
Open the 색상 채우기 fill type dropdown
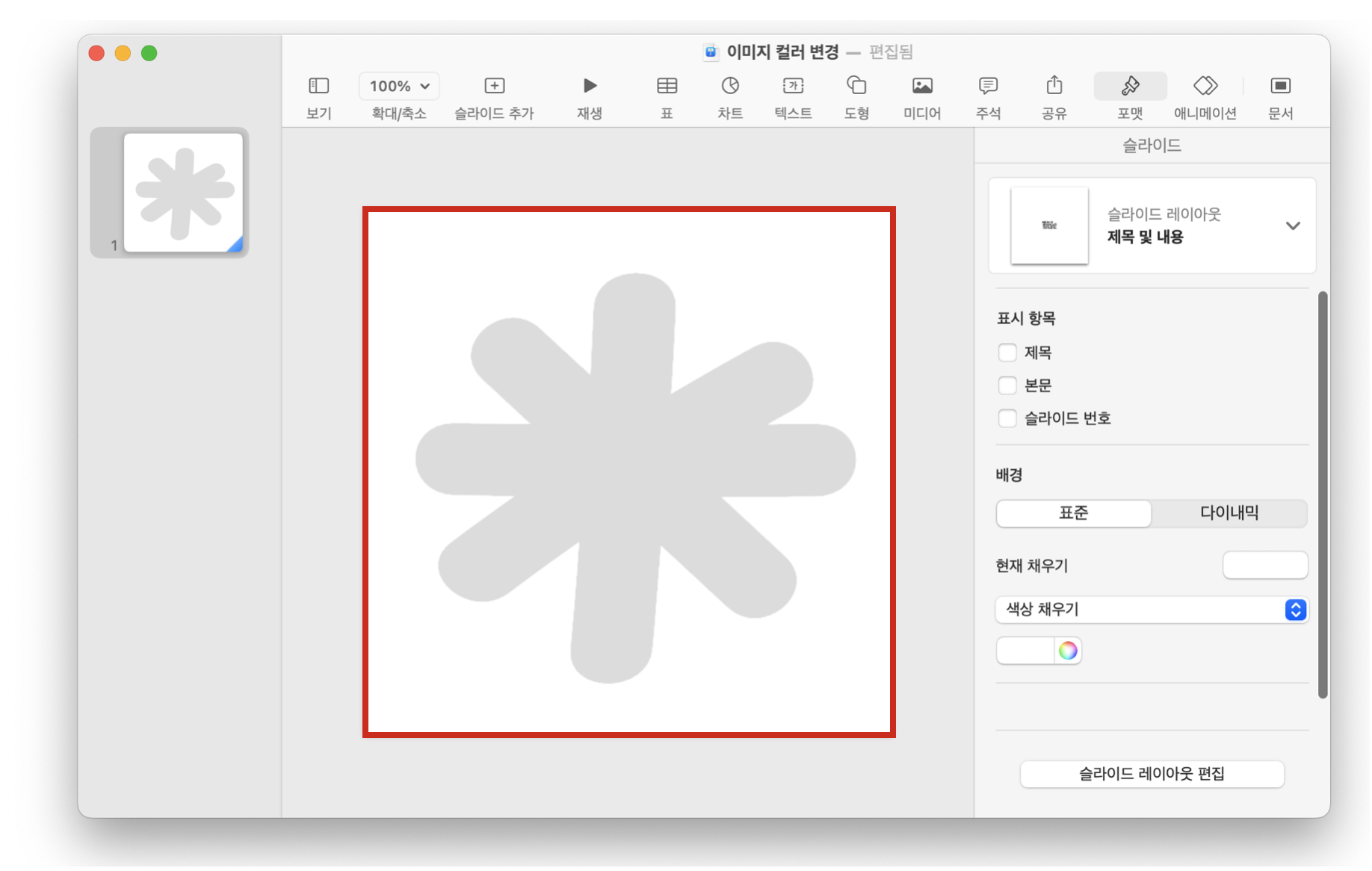(x=1152, y=610)
